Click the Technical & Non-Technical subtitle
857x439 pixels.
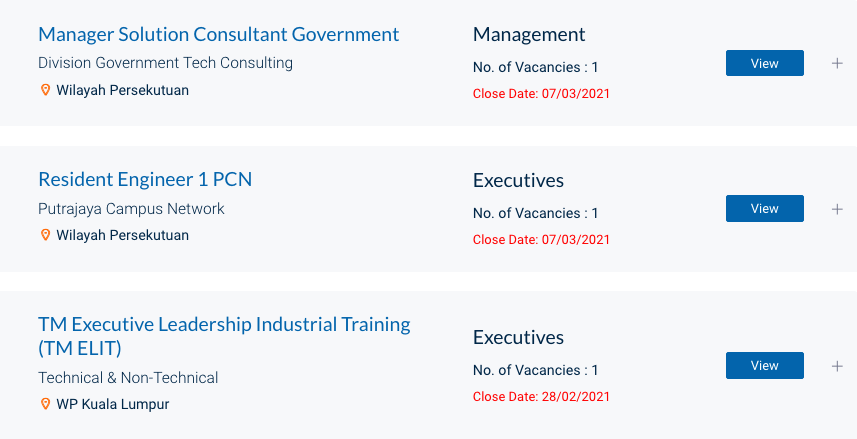click(x=128, y=378)
